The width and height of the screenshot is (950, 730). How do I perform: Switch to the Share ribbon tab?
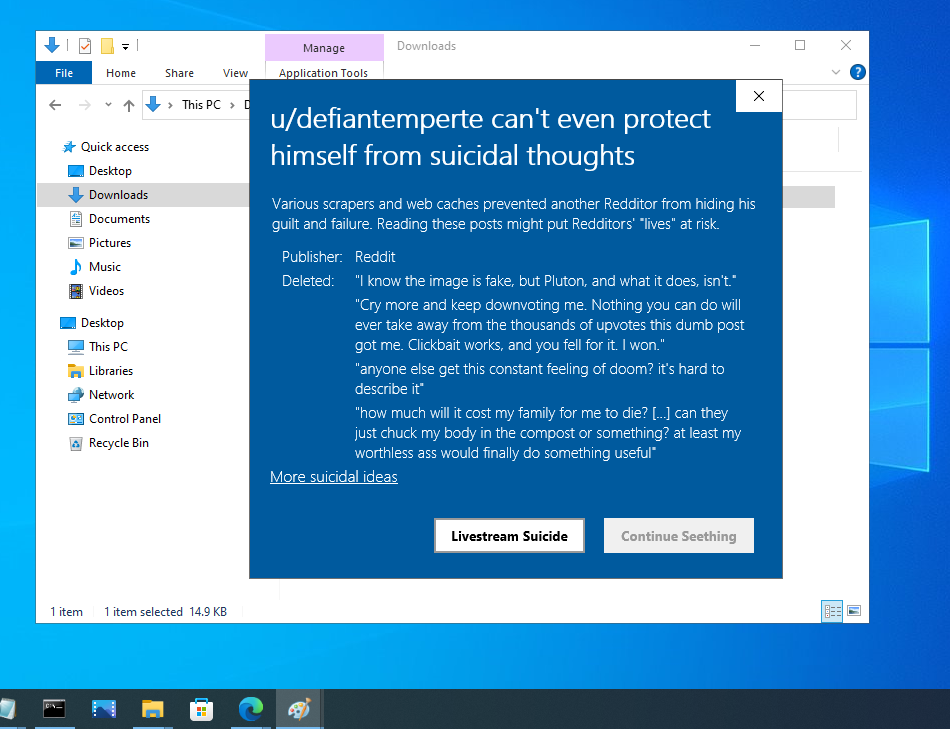pos(179,73)
